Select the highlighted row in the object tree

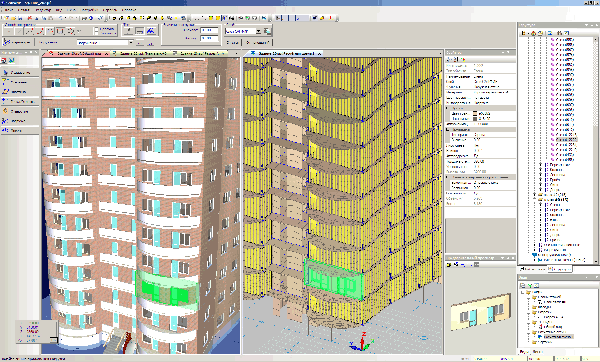(x=566, y=140)
